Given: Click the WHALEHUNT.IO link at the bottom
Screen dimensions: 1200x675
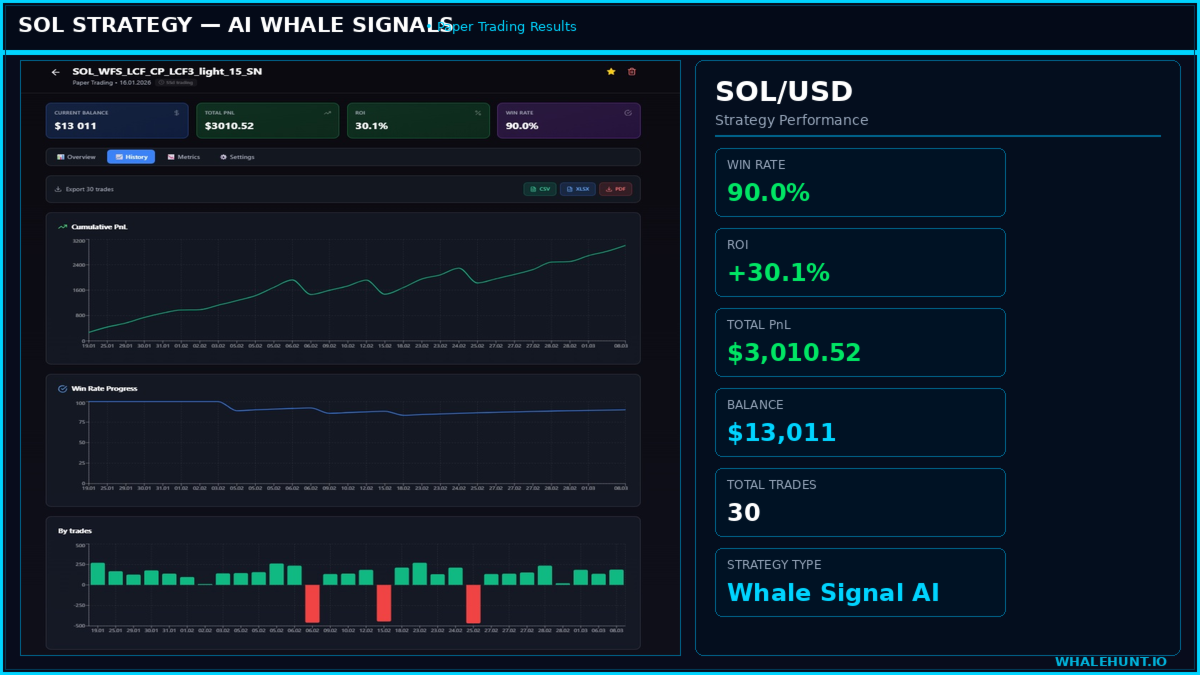Looking at the screenshot, I should tap(1110, 662).
